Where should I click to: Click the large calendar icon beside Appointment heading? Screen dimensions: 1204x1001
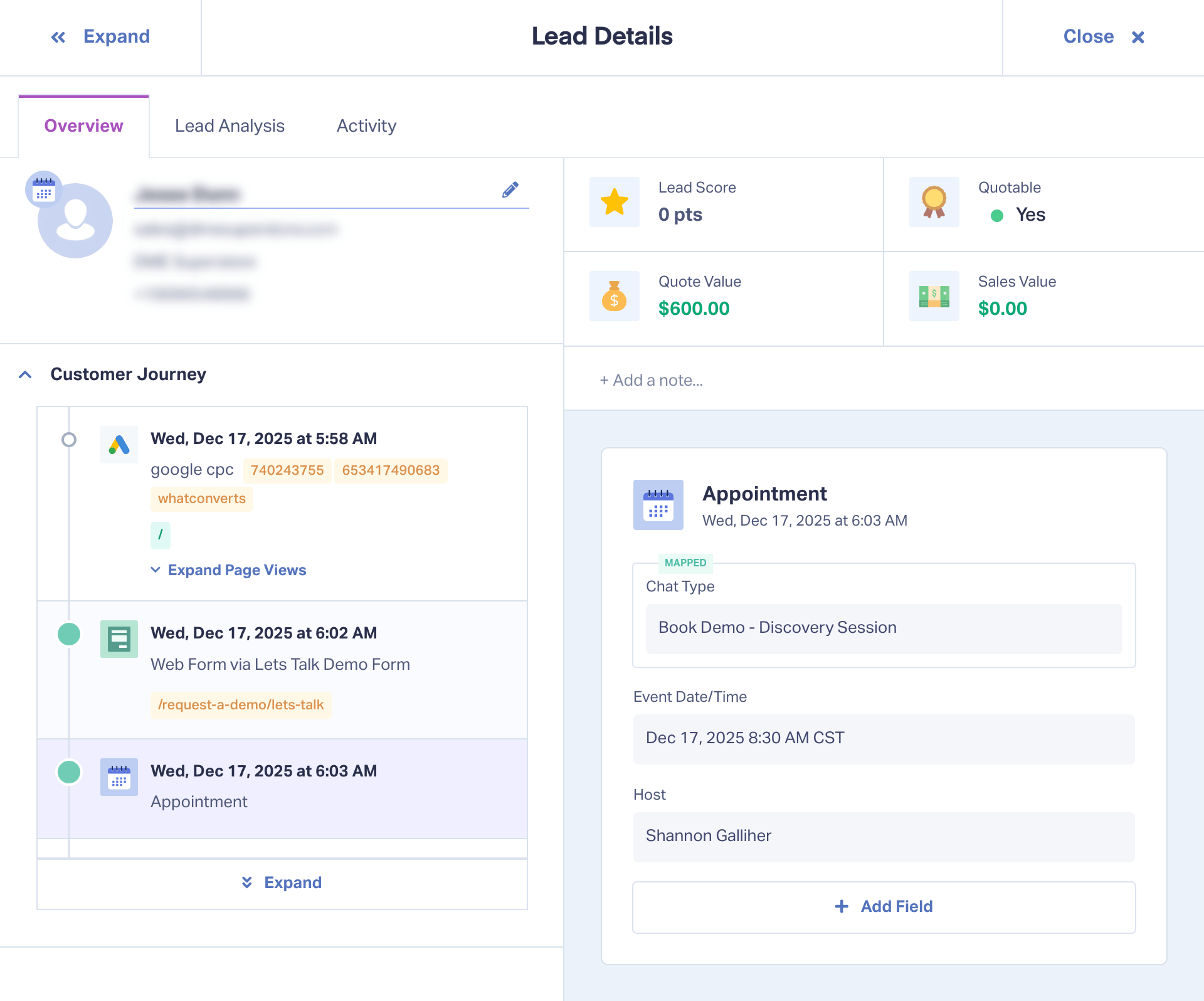point(658,505)
